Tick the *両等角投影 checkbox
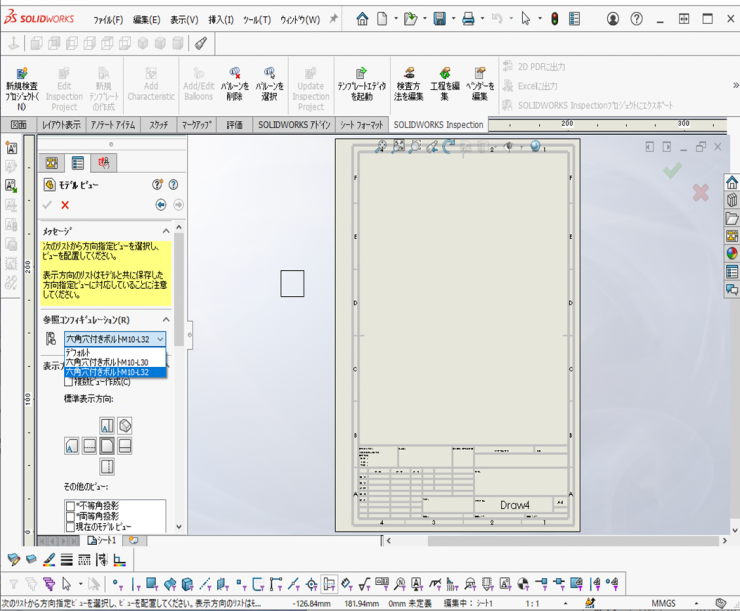Image resolution: width=740 pixels, height=611 pixels. pos(70,516)
